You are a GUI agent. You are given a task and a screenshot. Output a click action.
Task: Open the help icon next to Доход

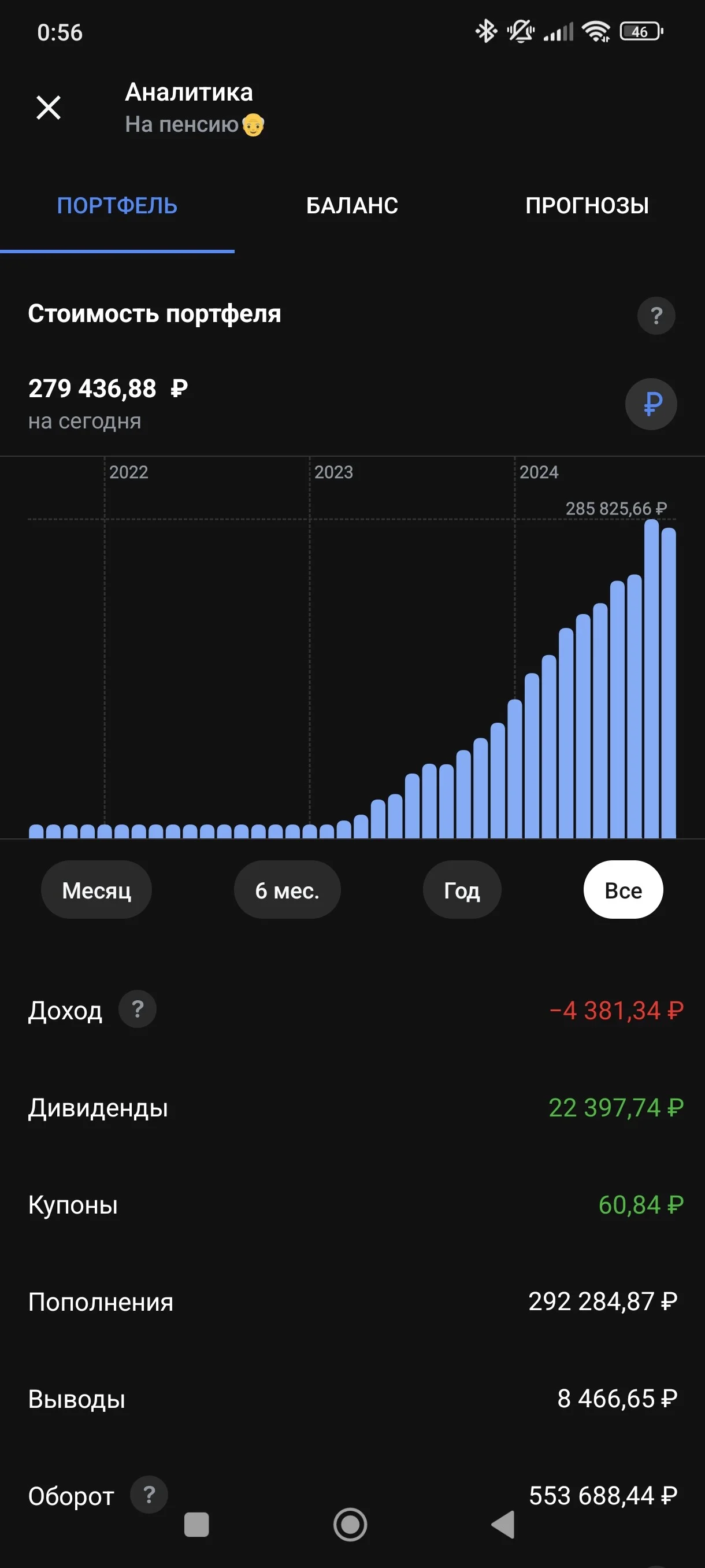138,1009
